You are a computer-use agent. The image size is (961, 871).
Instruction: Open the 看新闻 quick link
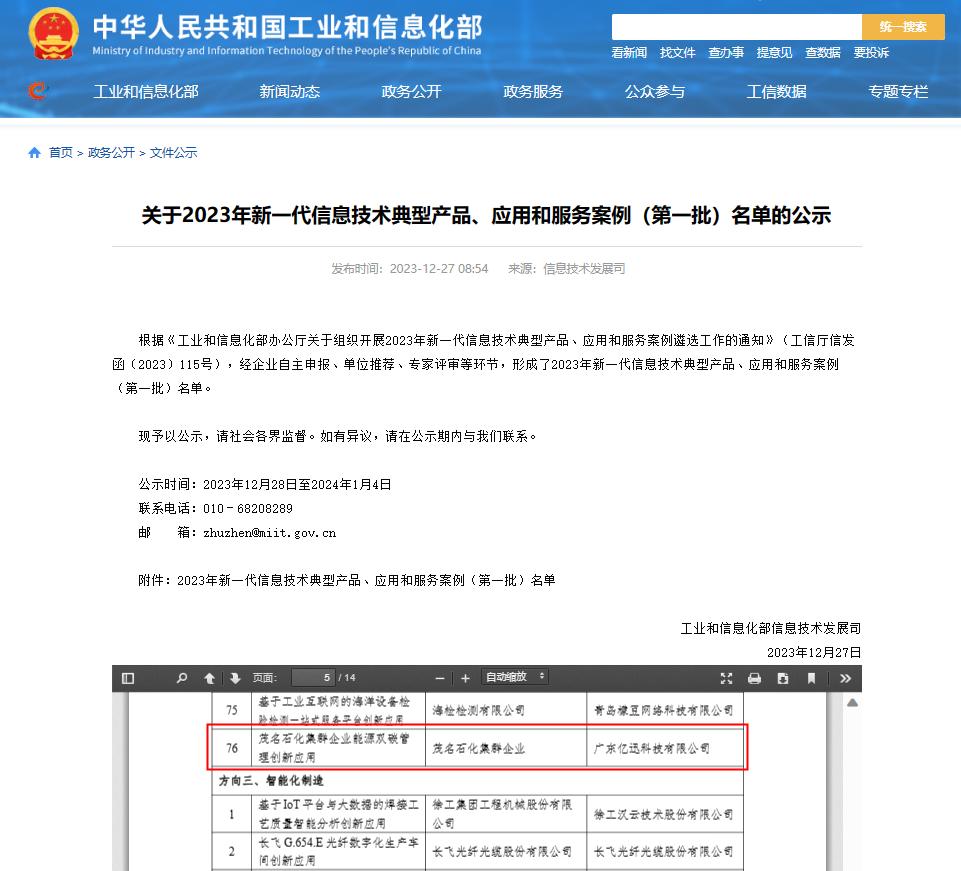629,53
